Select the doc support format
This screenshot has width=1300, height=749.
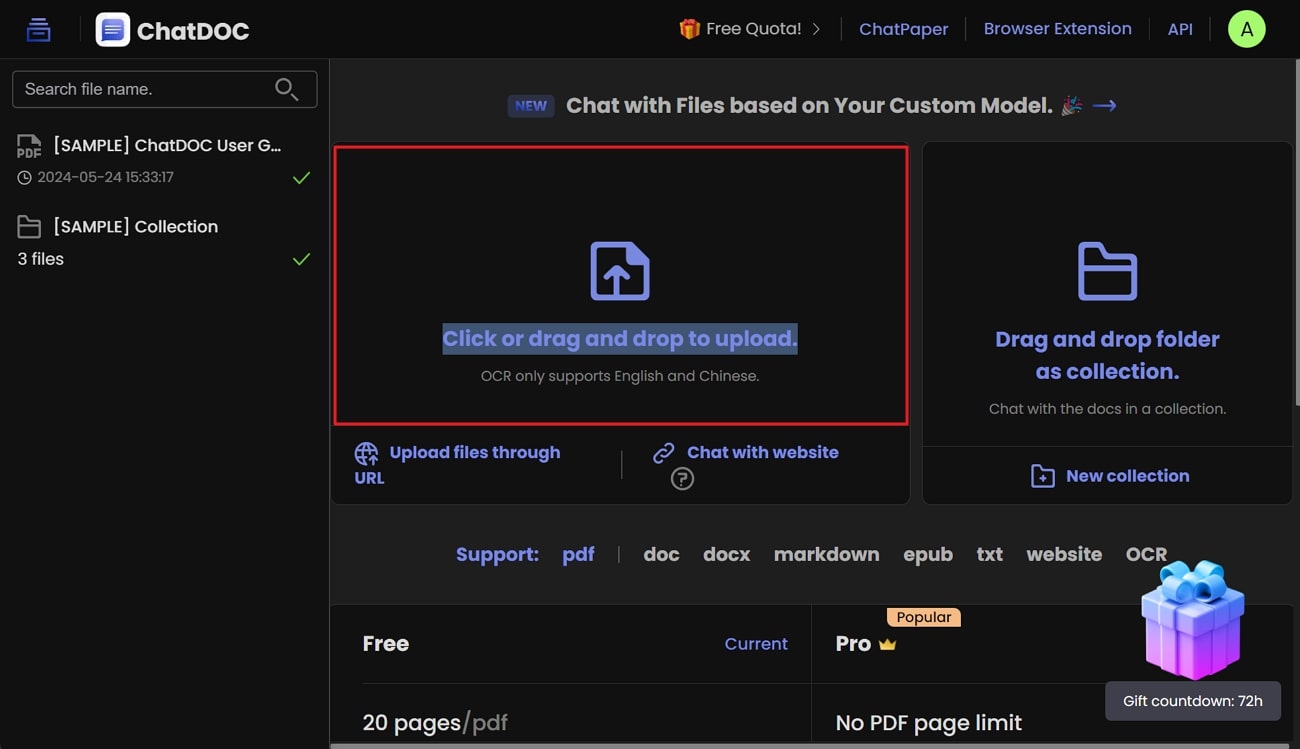661,554
